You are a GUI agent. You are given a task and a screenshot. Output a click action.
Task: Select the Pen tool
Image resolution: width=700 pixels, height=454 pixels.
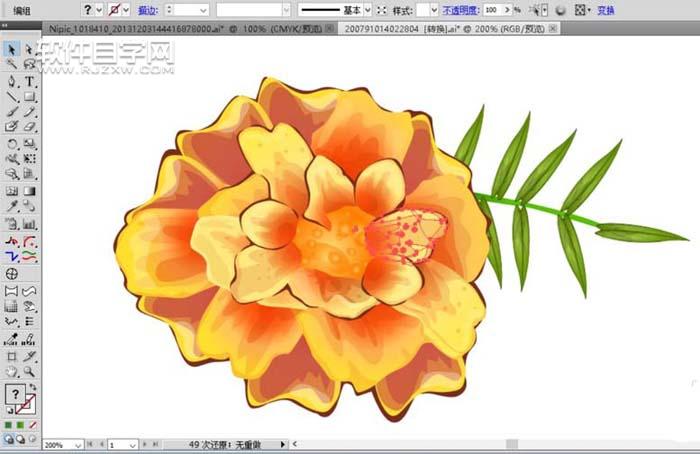tap(12, 81)
